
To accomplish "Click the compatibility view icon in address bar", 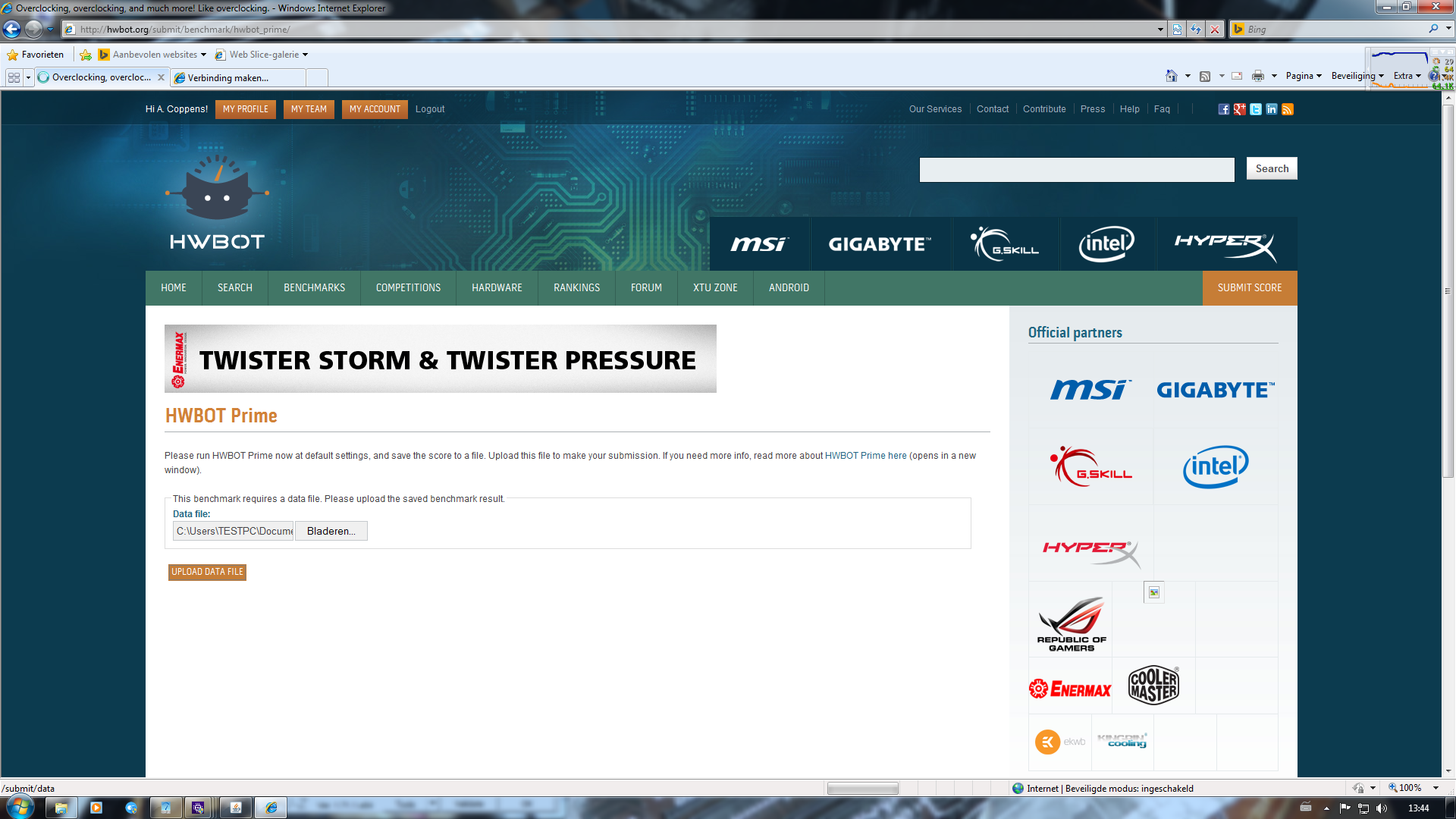I will click(1177, 29).
